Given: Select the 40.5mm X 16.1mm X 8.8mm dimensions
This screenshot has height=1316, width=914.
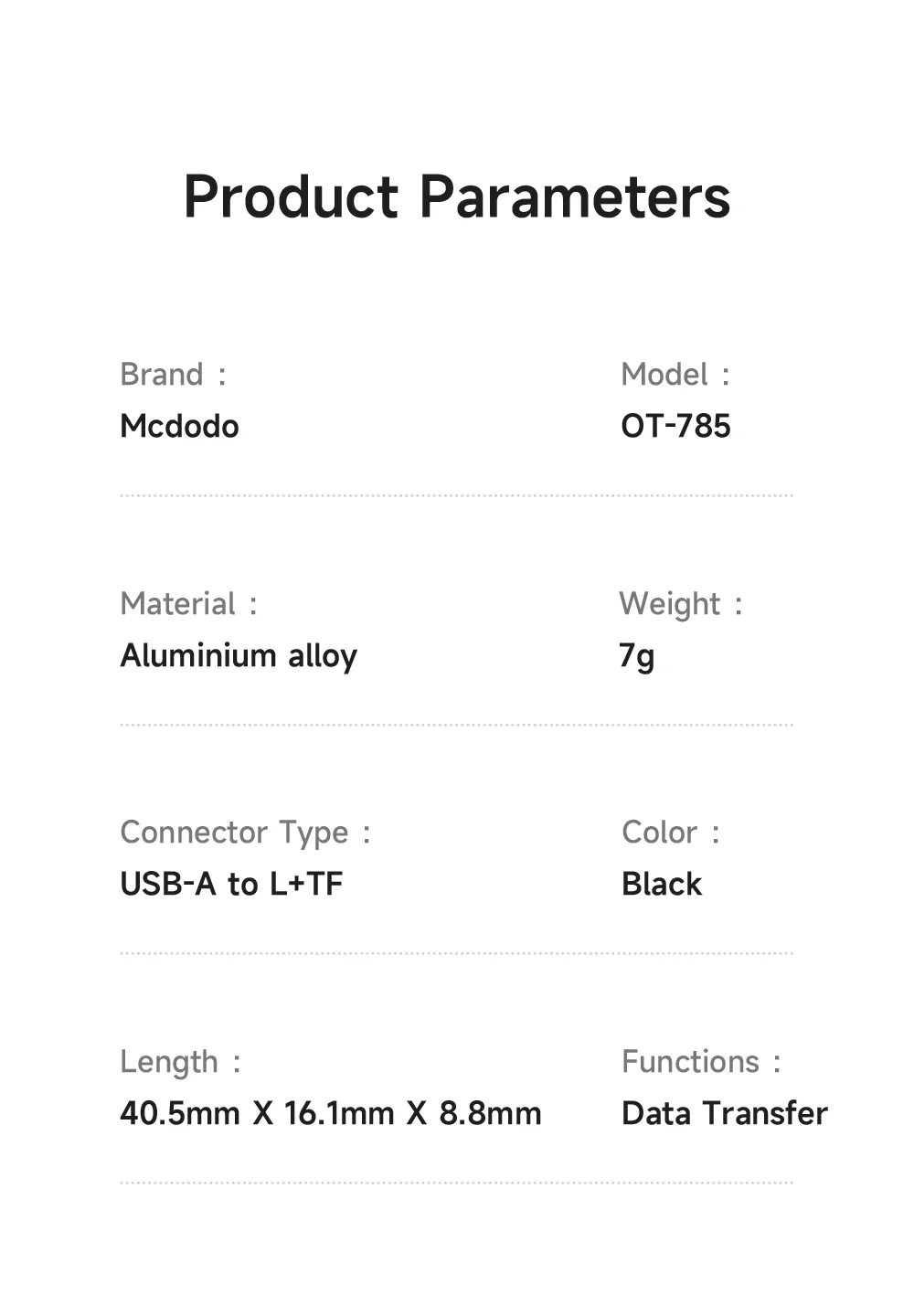Looking at the screenshot, I should [331, 1114].
